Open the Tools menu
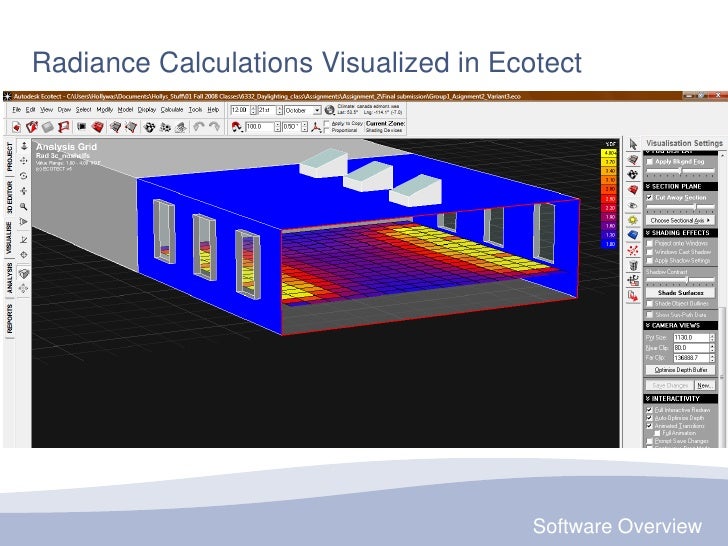This screenshot has height=546, width=728. point(195,110)
